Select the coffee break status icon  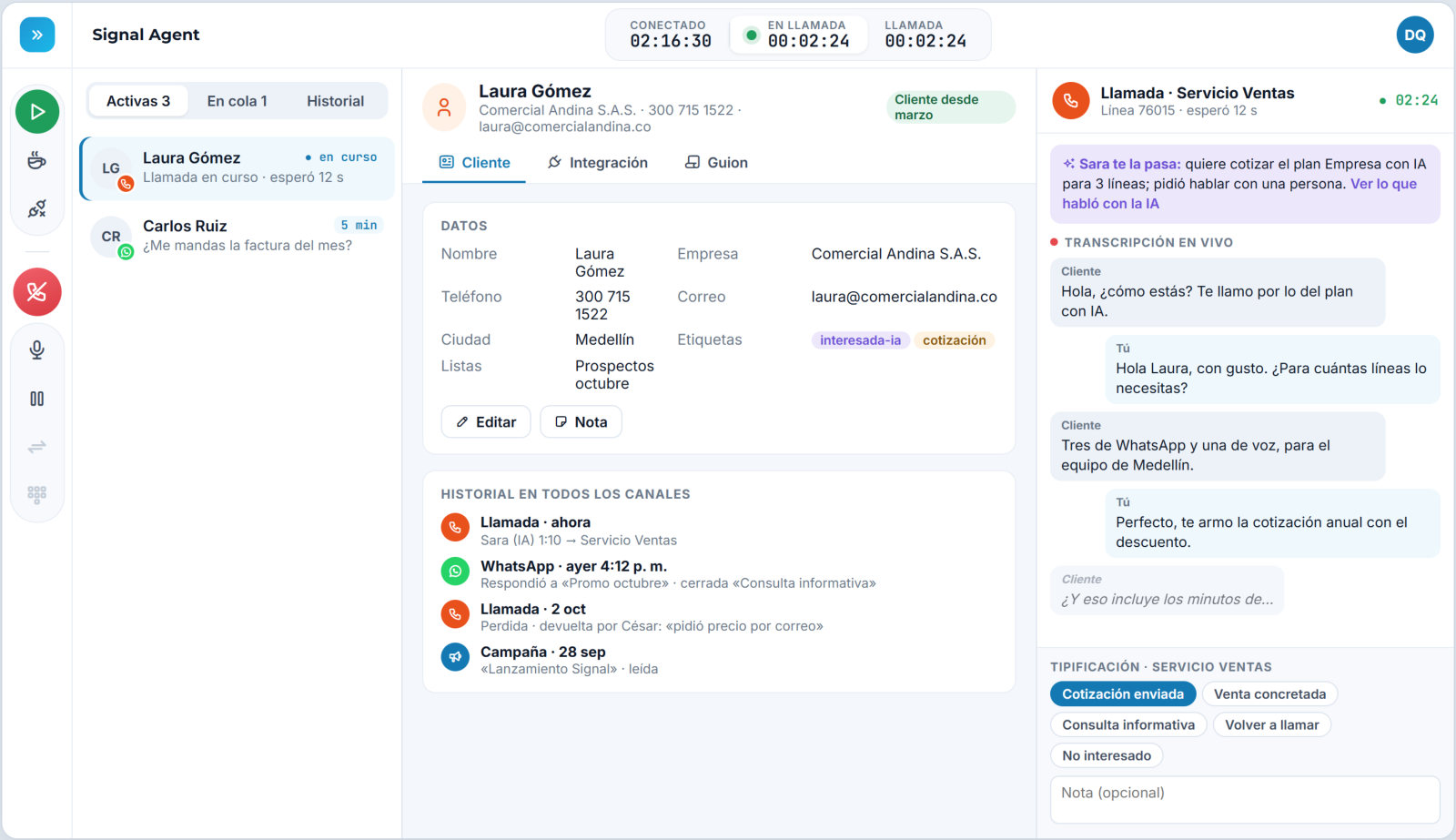coord(37,161)
